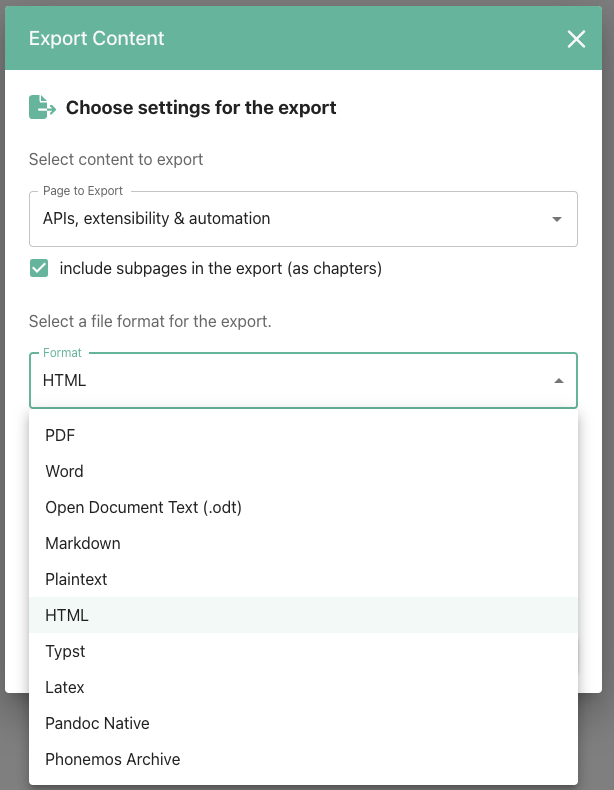Choose the Plaintext format option
This screenshot has height=790, width=614.
click(76, 579)
